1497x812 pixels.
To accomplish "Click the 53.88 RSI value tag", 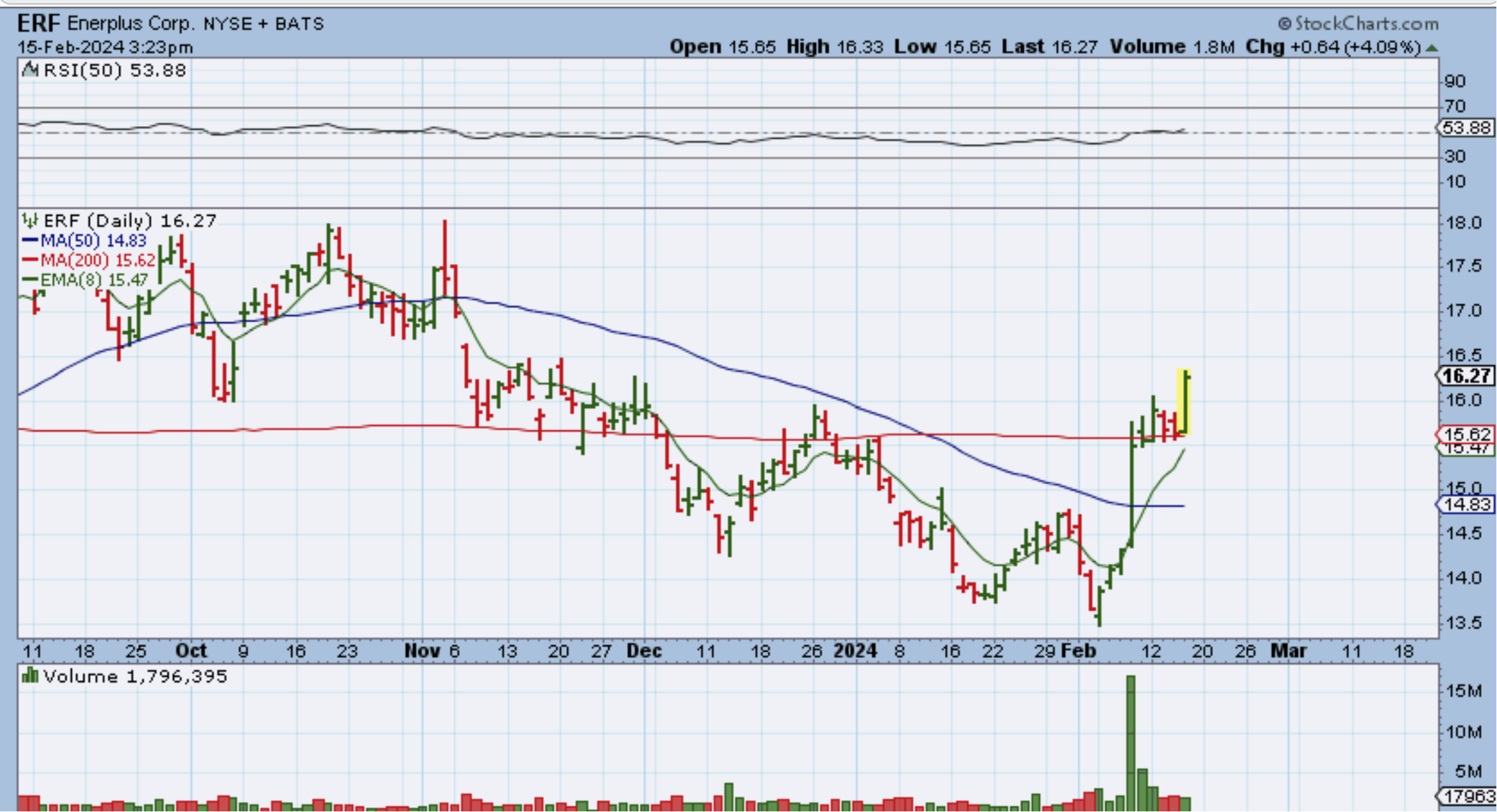I will (1466, 127).
